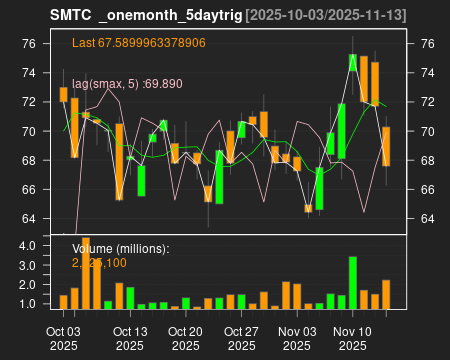Click the left-axis 64 price label
Image resolution: width=450 pixels, height=360 pixels.
click(29, 219)
